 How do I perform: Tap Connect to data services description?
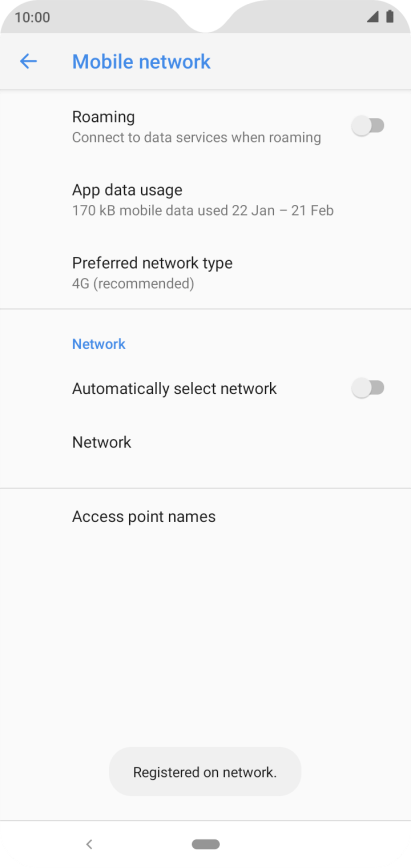coord(197,137)
